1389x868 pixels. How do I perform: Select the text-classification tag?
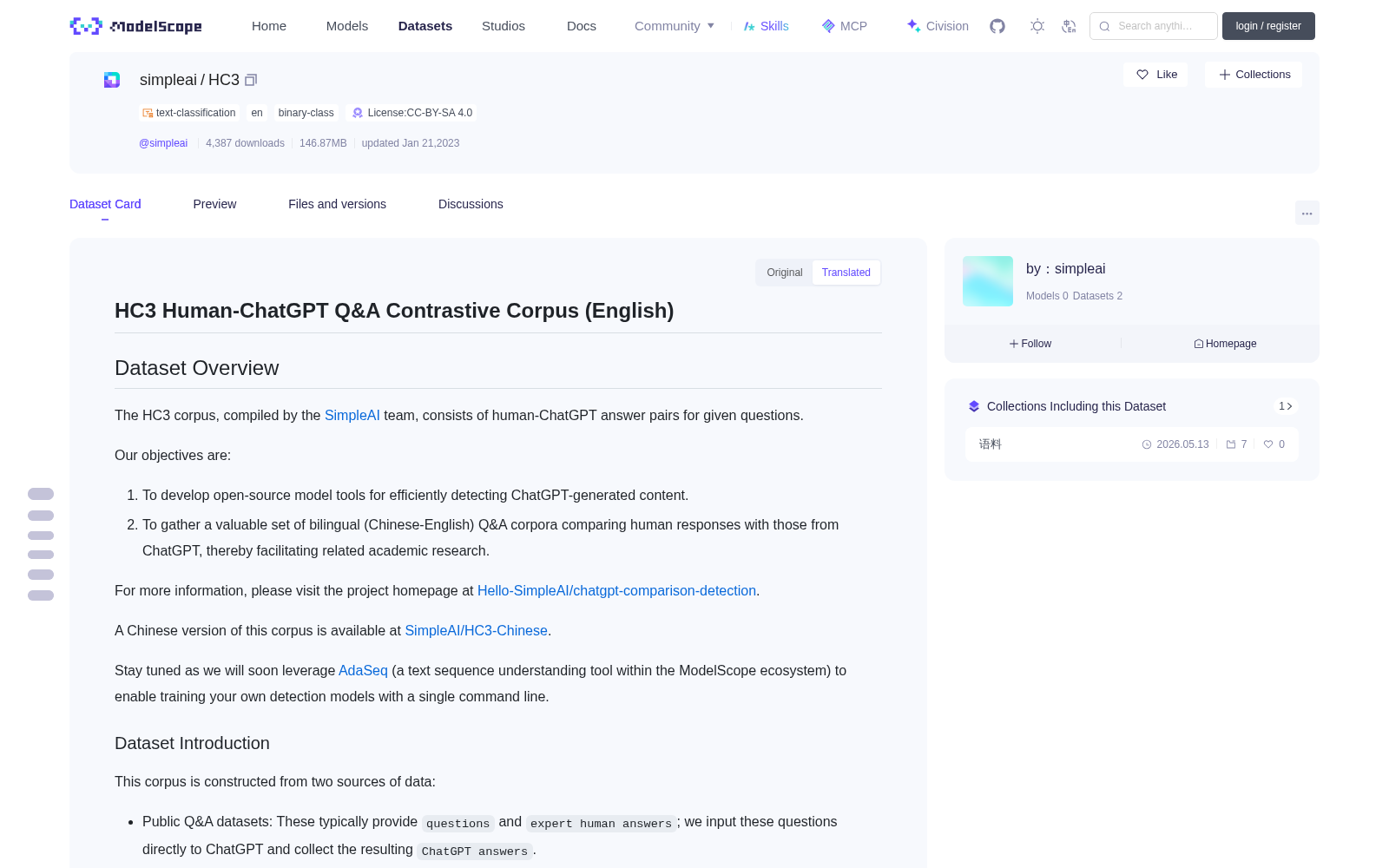pos(189,113)
